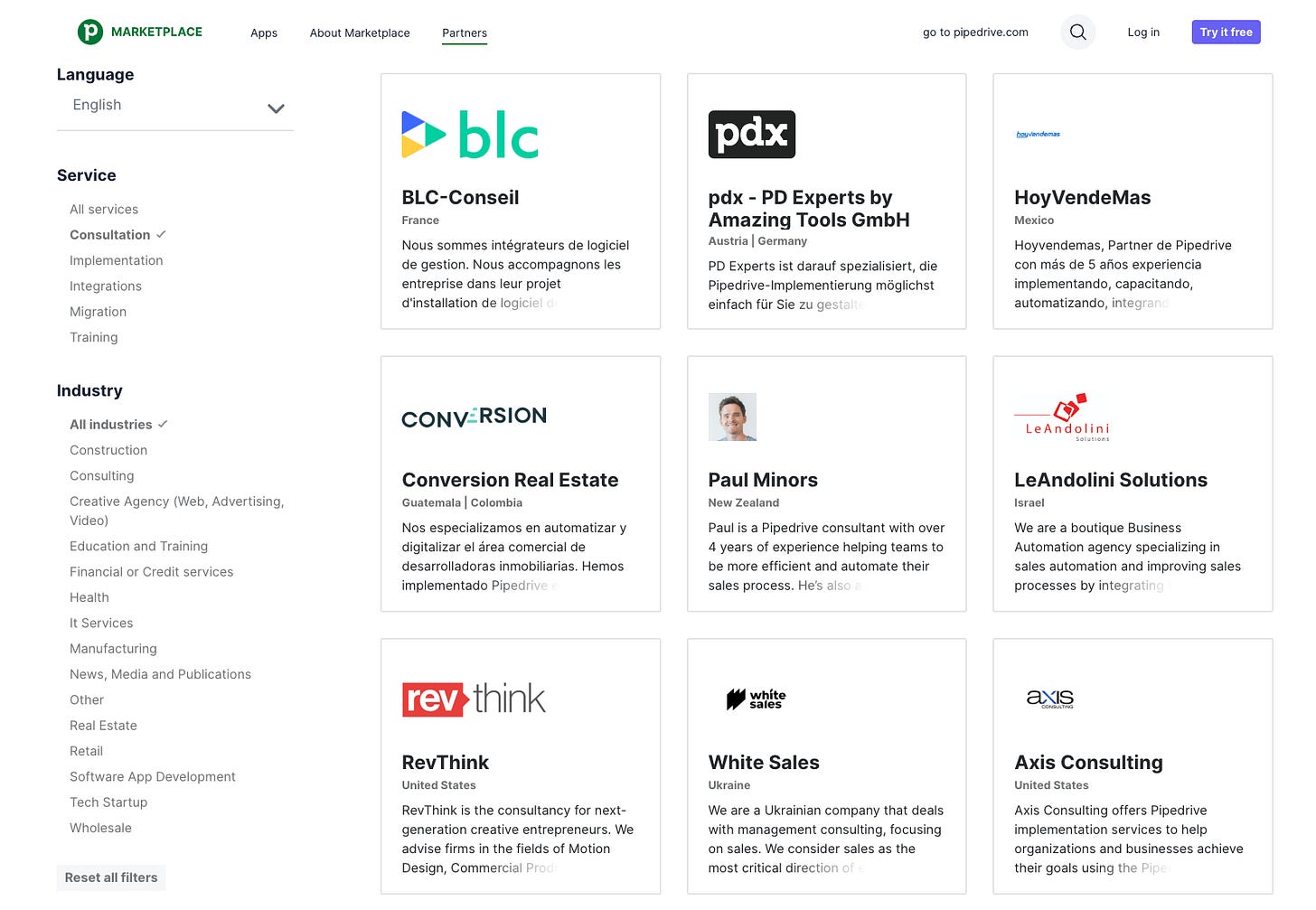The width and height of the screenshot is (1316, 910).
Task: Click 'Guatemala | Colombia' country text
Action: [462, 502]
